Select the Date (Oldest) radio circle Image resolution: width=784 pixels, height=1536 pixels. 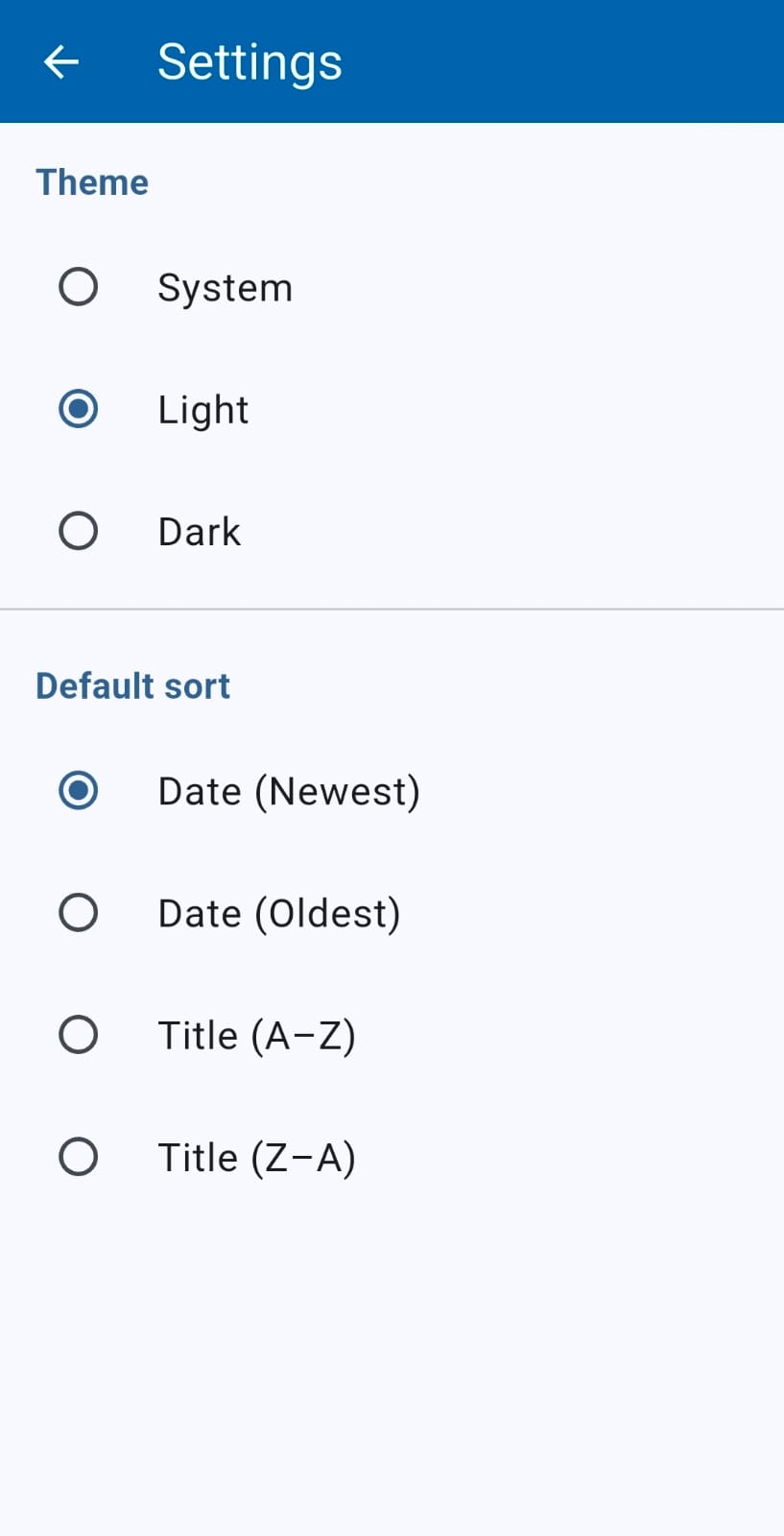78,913
